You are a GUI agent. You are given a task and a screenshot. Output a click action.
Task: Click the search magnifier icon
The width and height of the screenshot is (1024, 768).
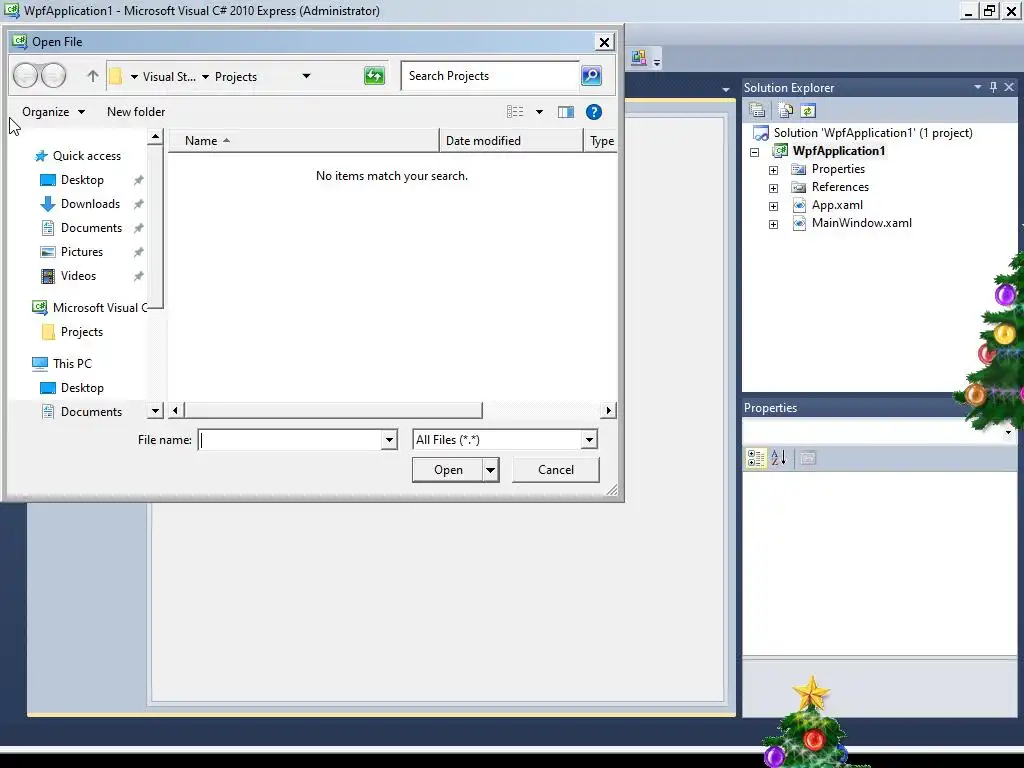coord(591,76)
